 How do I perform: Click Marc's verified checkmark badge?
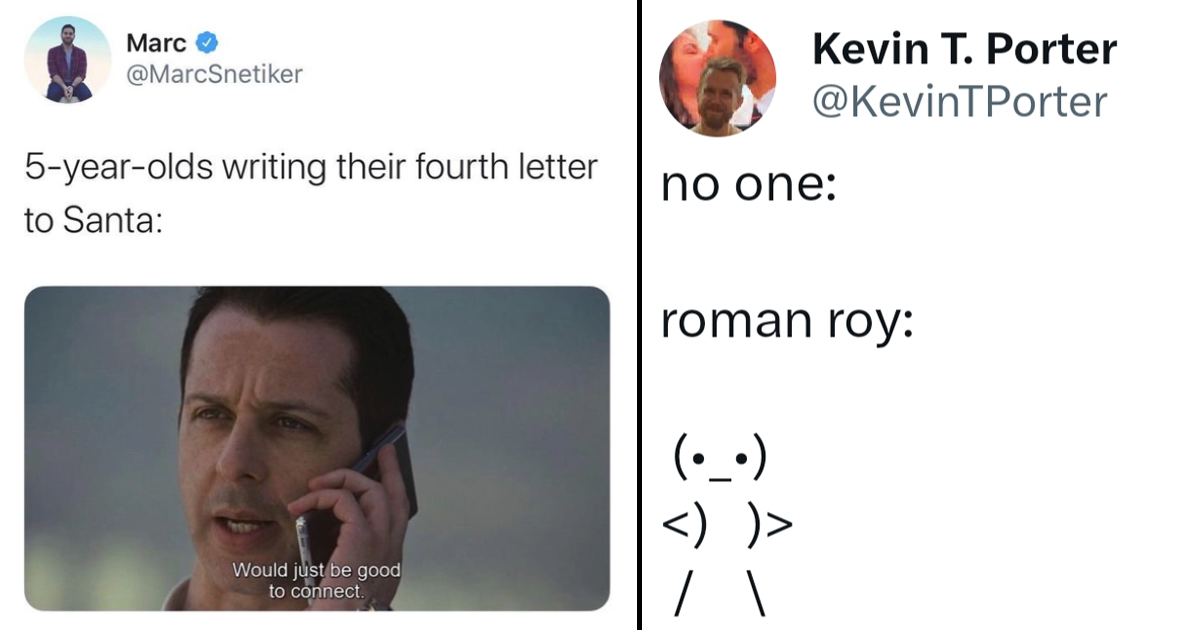(x=207, y=41)
